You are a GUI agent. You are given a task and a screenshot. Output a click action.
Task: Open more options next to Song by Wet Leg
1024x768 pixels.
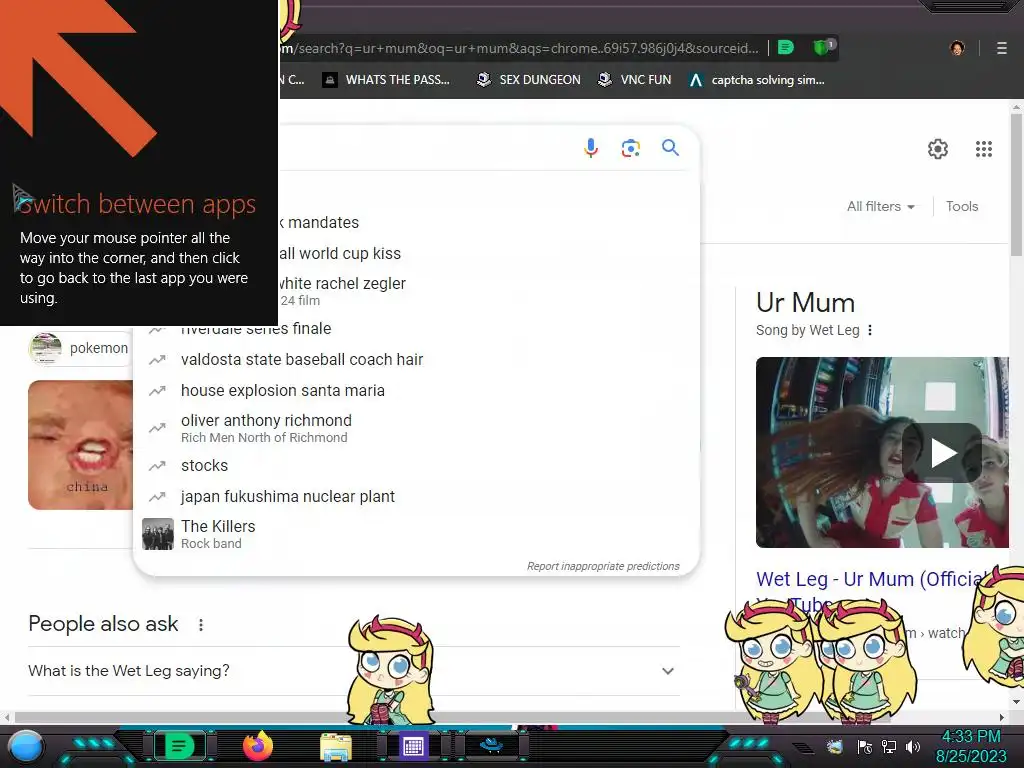coord(870,330)
